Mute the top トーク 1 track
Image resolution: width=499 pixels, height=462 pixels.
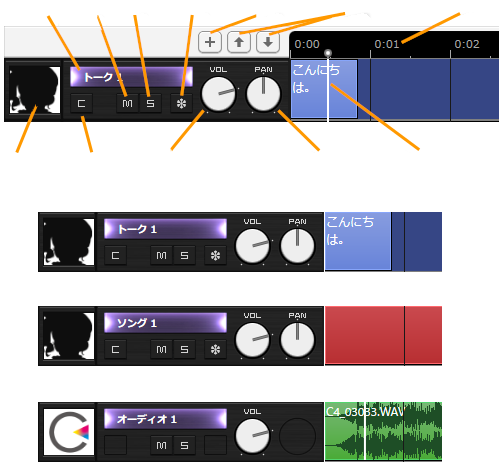coord(127,103)
